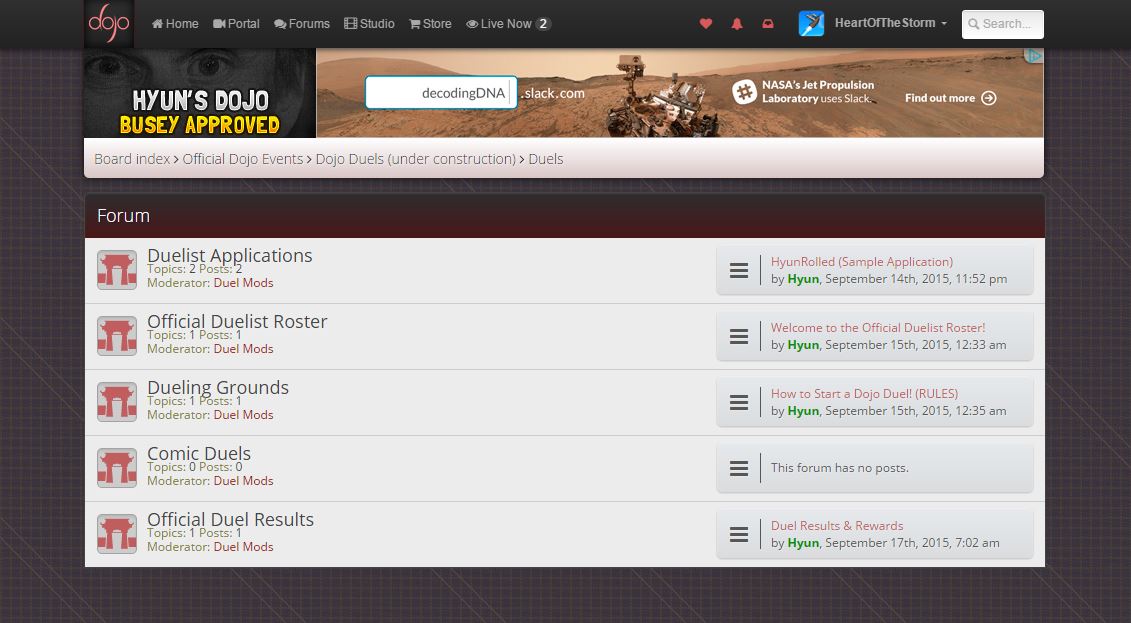Open the Forums nav item
This screenshot has height=623, width=1131.
point(302,24)
